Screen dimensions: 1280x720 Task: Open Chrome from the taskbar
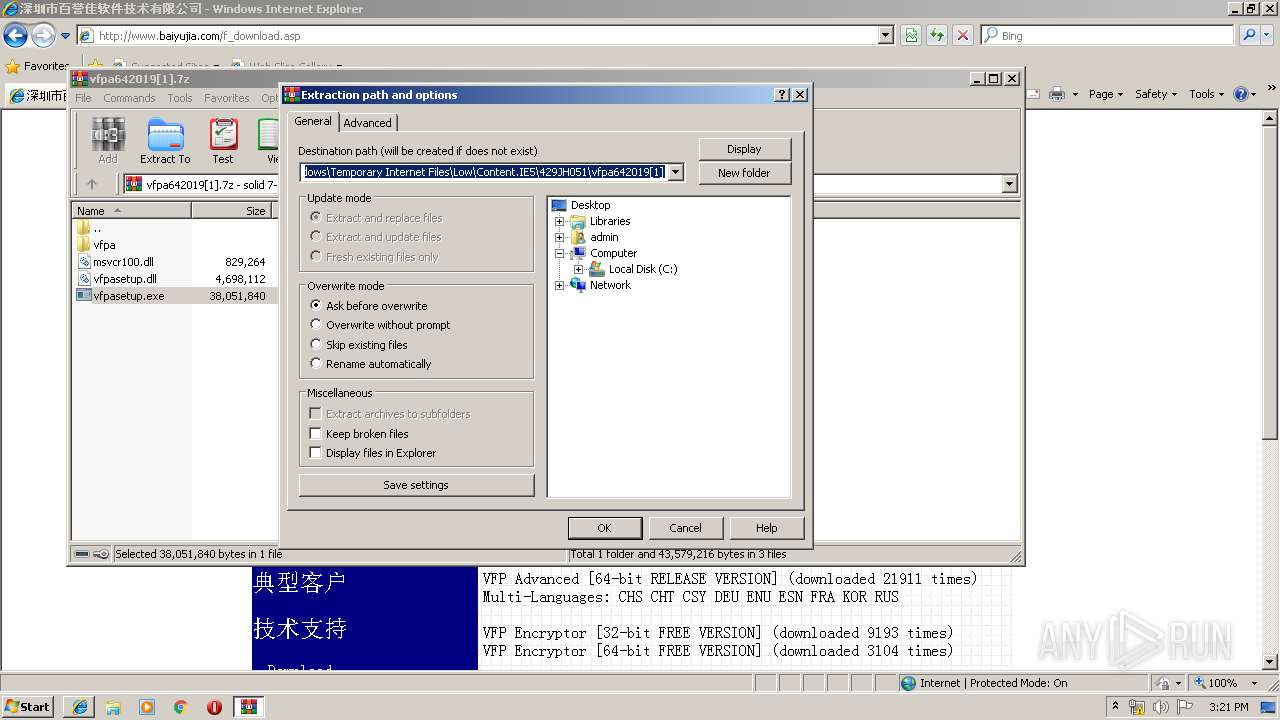click(x=181, y=707)
